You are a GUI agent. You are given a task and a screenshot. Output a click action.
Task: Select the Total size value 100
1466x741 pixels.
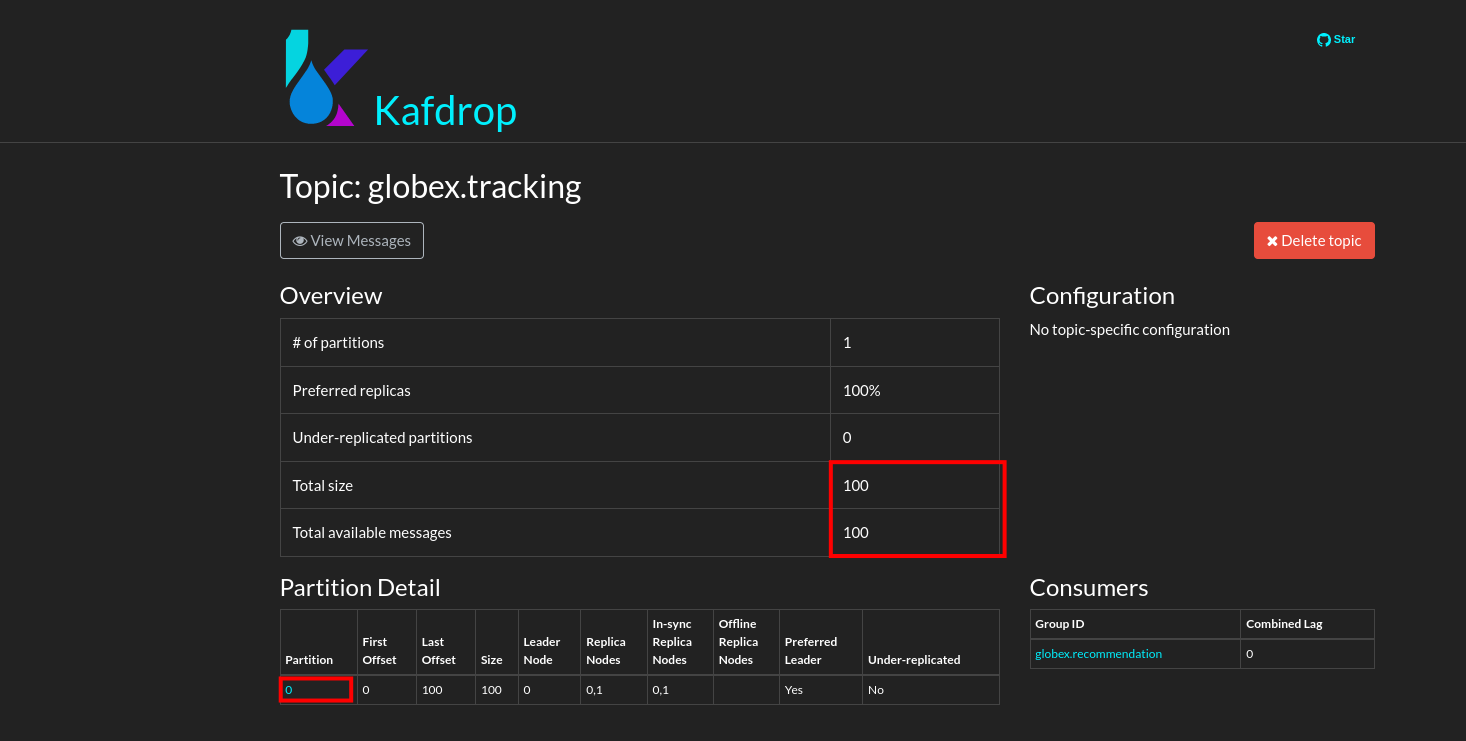tap(856, 486)
